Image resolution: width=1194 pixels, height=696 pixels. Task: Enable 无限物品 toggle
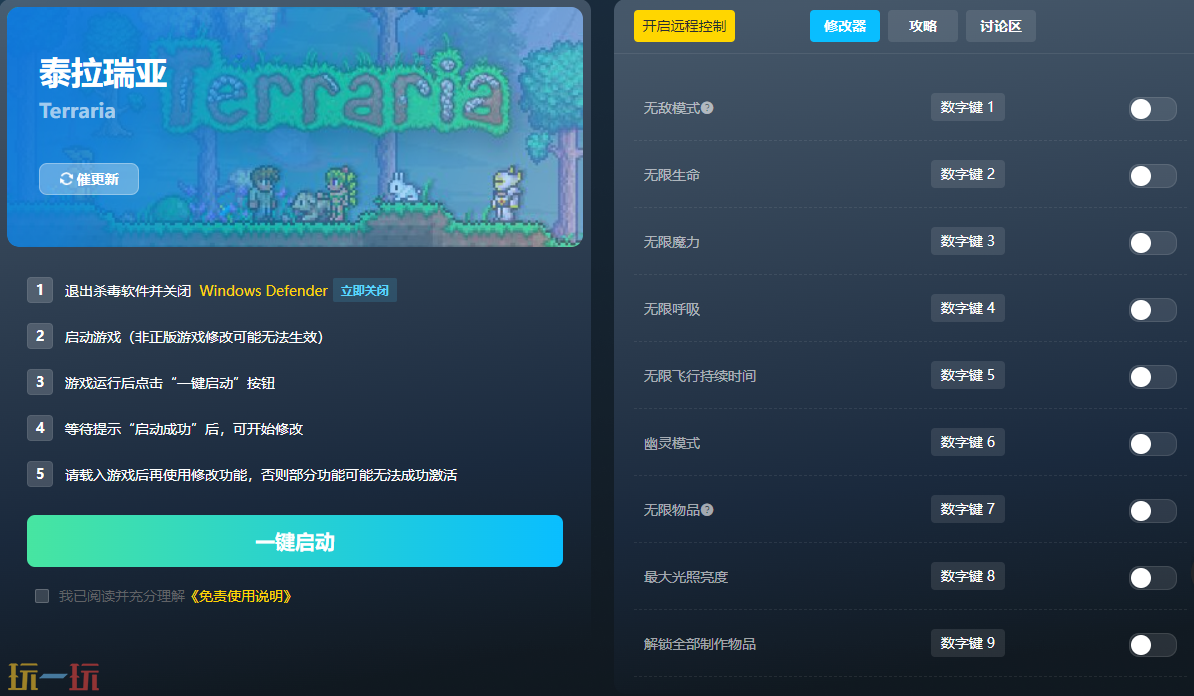pos(1152,511)
